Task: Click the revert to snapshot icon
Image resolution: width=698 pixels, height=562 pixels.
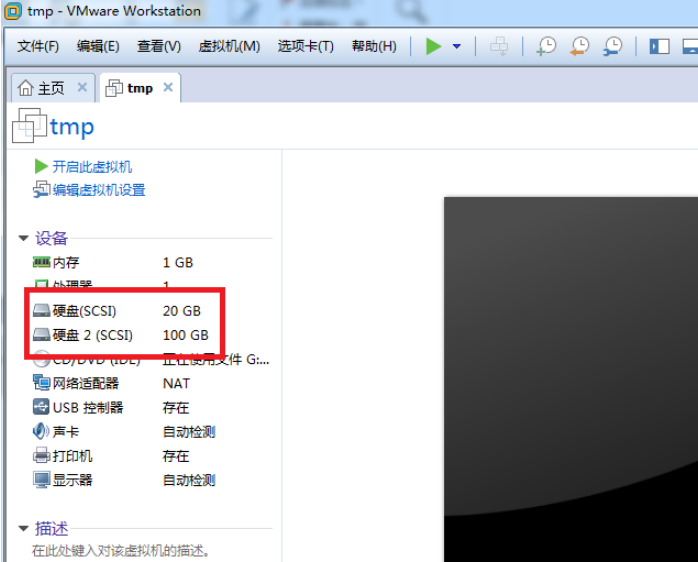Action: click(x=579, y=46)
